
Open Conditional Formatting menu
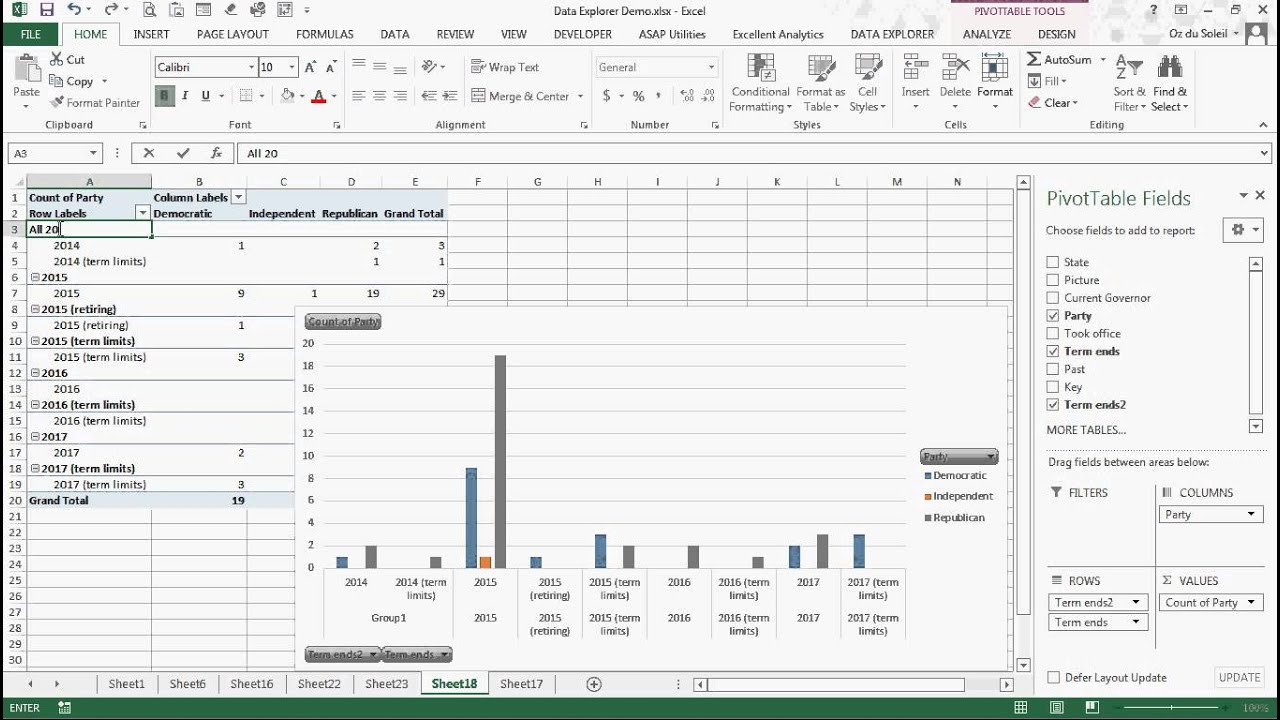coord(760,84)
